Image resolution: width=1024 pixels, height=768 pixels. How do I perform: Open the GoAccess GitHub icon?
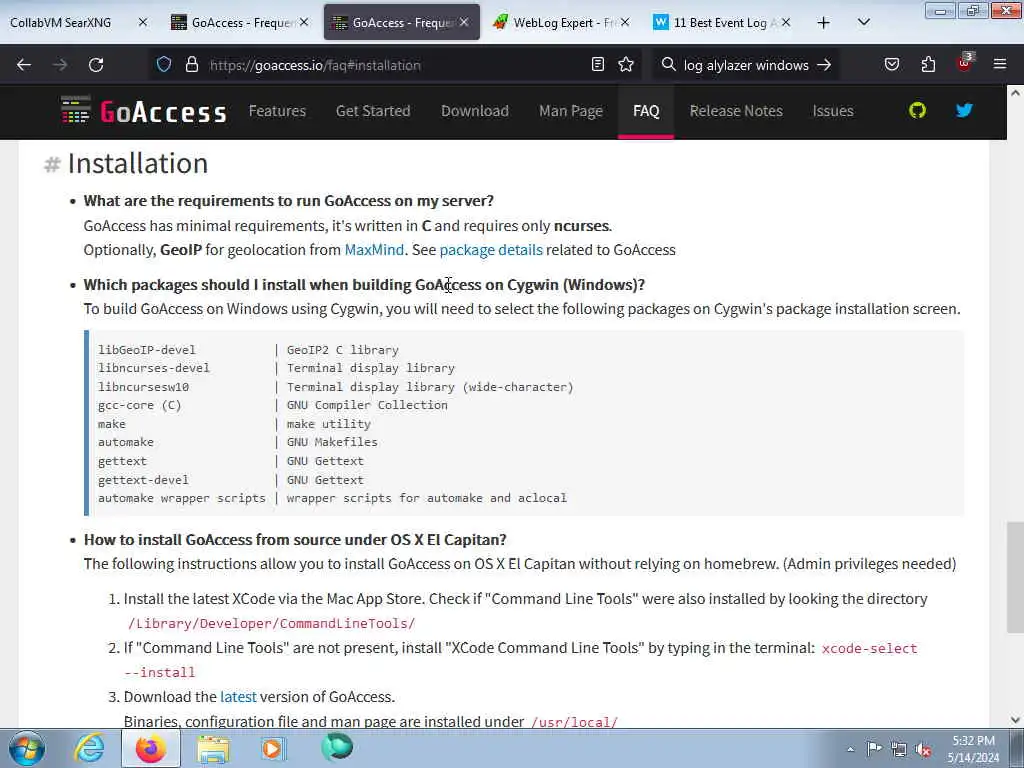[918, 110]
